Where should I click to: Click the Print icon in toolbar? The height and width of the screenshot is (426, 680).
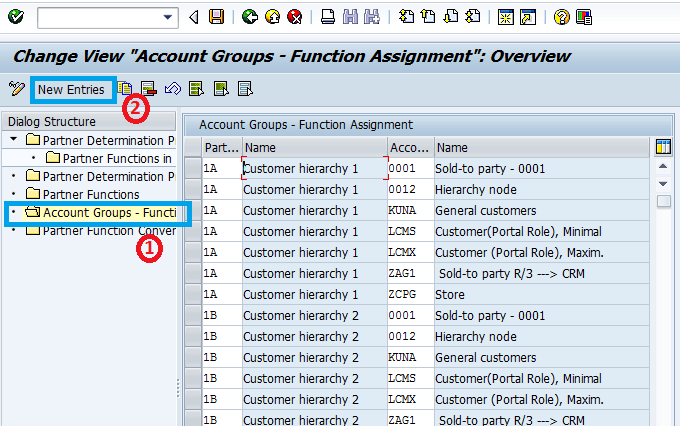328,17
